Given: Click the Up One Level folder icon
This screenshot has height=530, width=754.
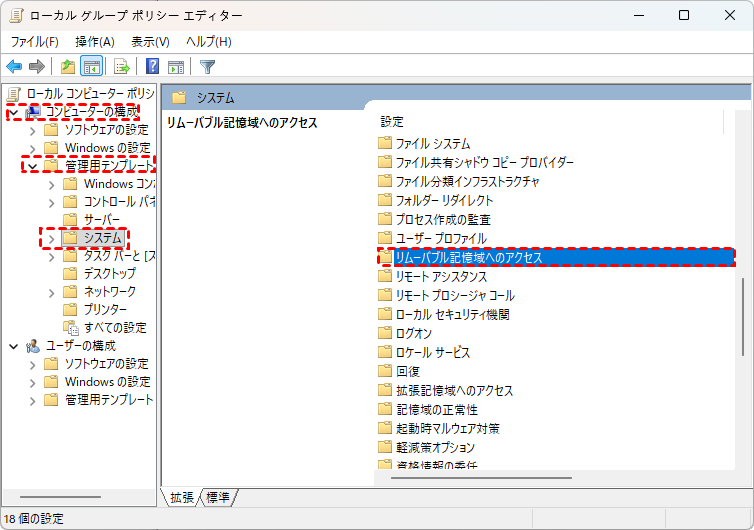Looking at the screenshot, I should (x=67, y=67).
